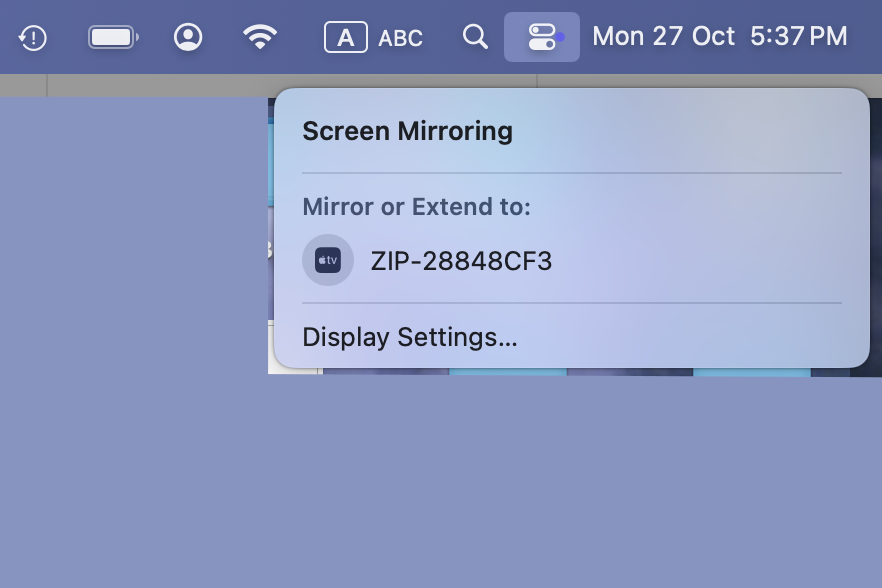Screen dimensions: 882x588
Task: Open the Wi-Fi menu
Action: pos(260,37)
